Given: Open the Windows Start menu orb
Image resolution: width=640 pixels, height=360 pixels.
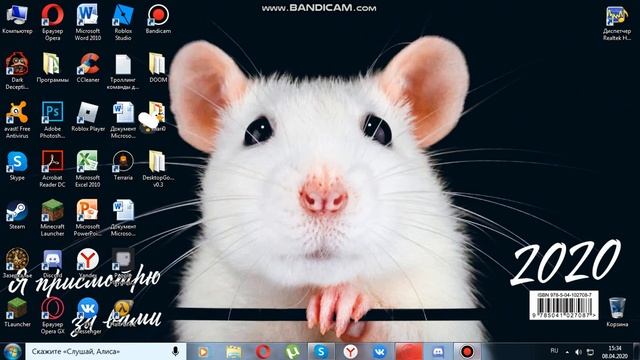Looking at the screenshot, I should tap(12, 351).
